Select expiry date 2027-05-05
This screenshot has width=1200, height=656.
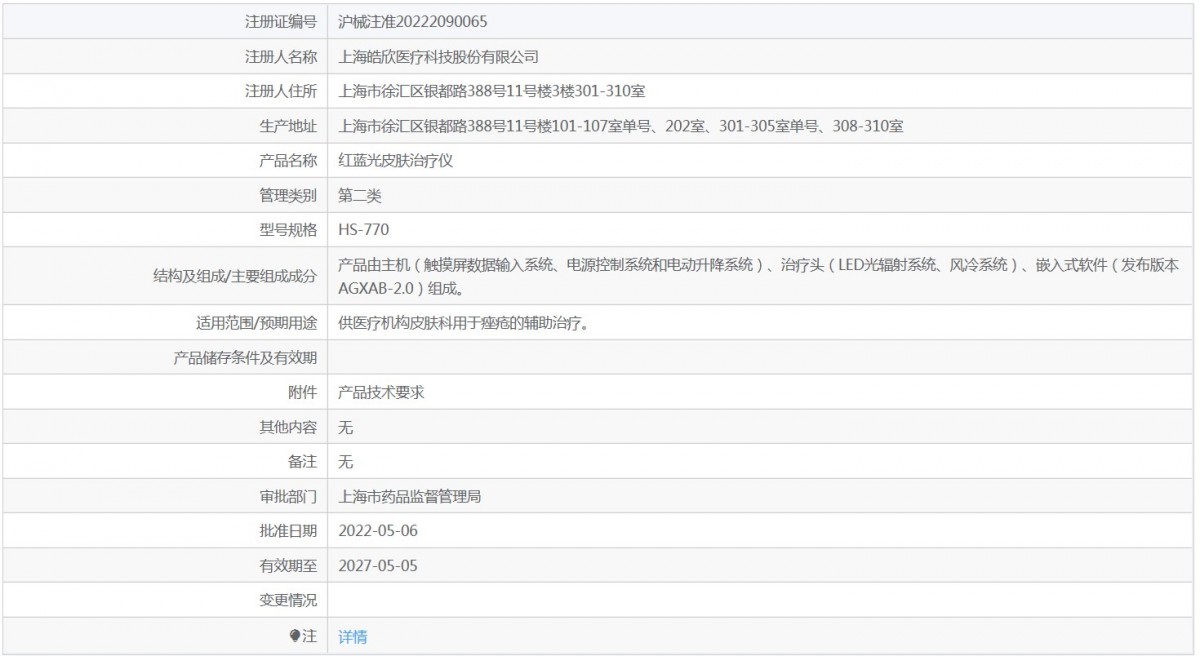pos(378,565)
